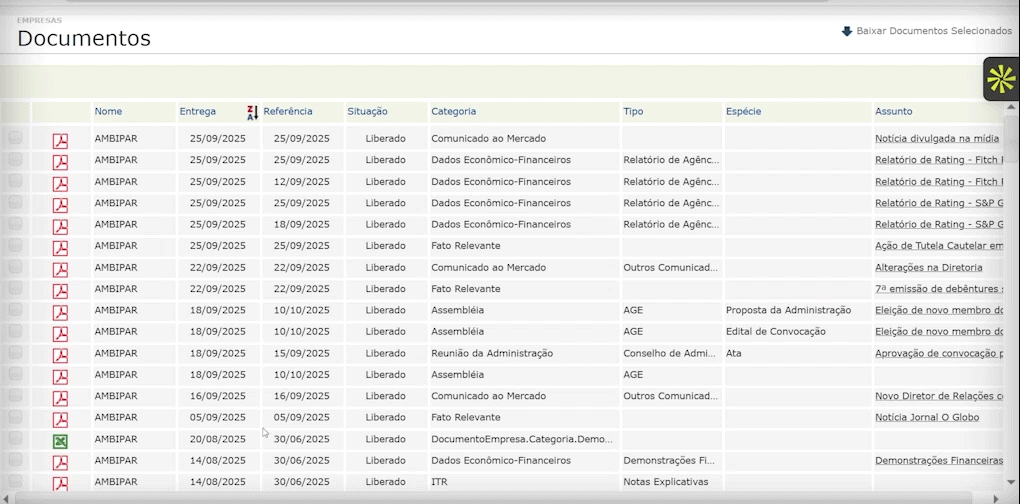Click PDF icon of Proposta da Administração row
Viewport: 1020px width, 504px height.
point(60,312)
